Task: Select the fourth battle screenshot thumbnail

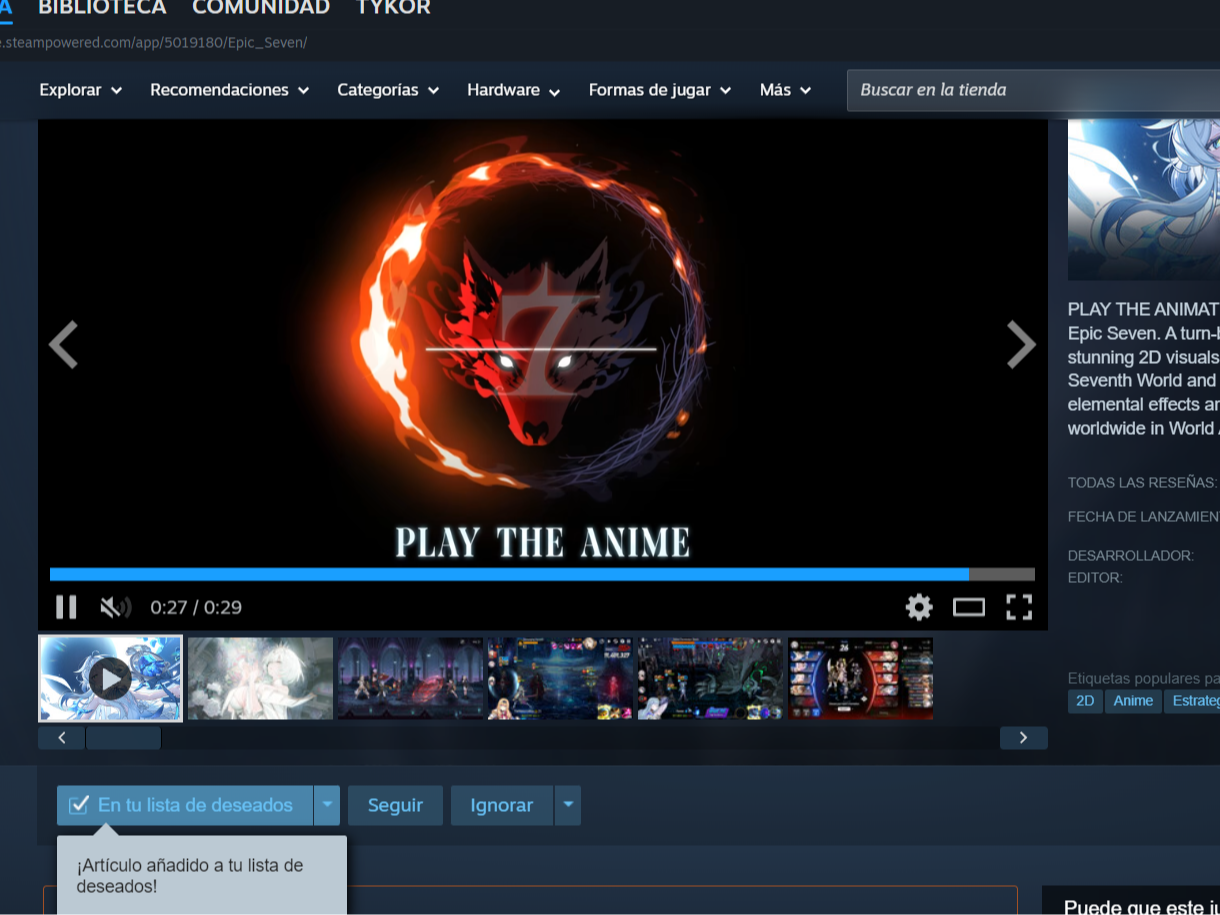Action: (x=560, y=678)
